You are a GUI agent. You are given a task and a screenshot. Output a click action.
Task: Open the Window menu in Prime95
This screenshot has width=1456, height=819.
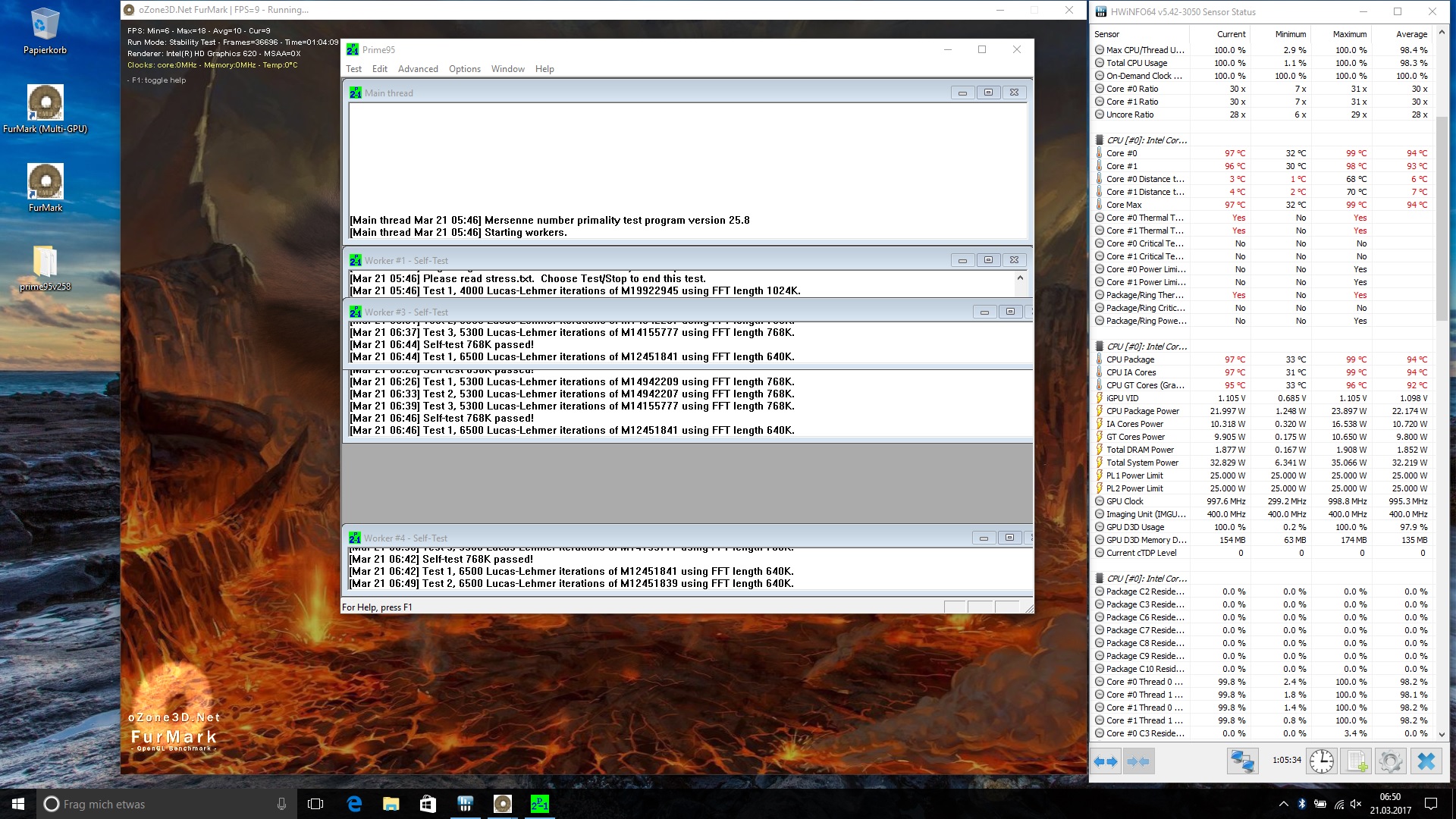(x=507, y=69)
